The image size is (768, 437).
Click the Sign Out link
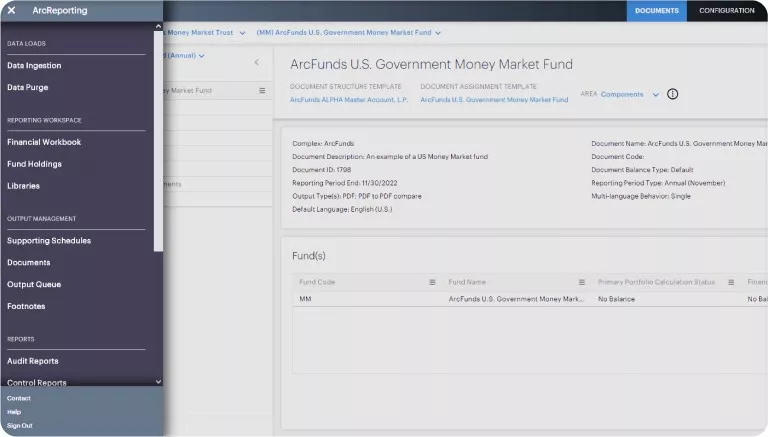coord(20,425)
